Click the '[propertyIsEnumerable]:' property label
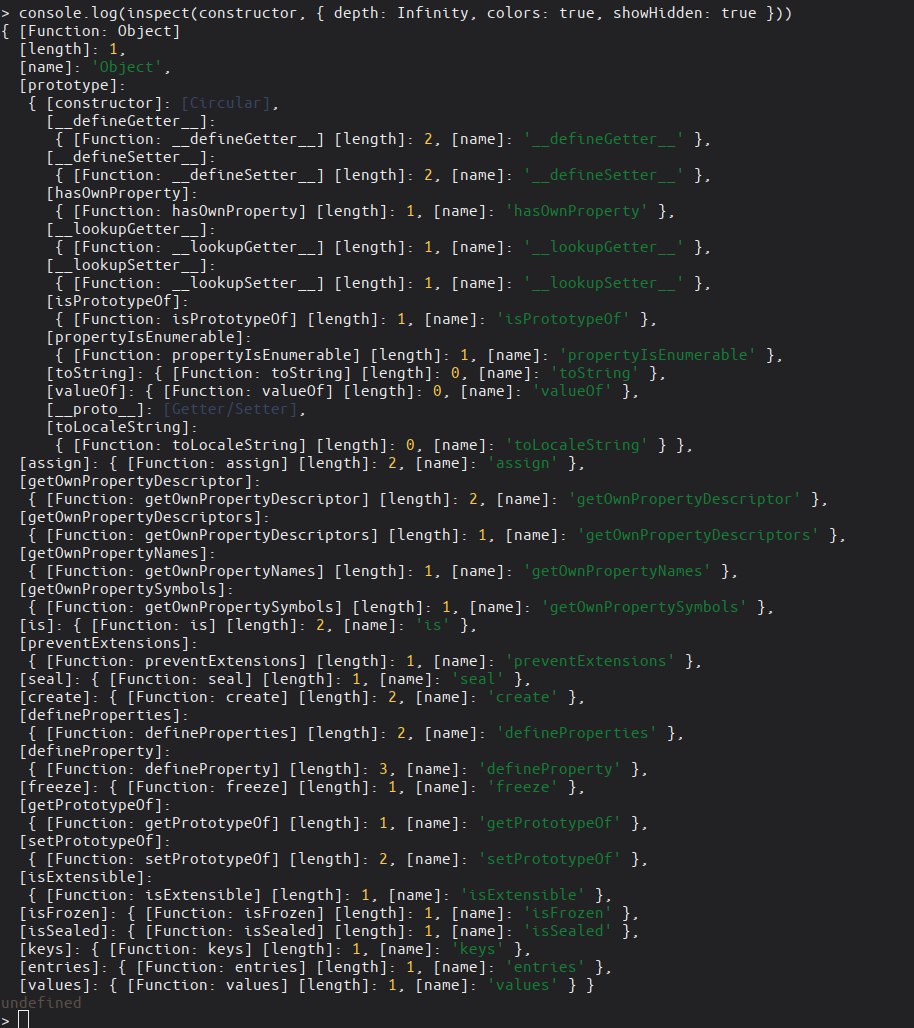914x1028 pixels. pos(148,337)
